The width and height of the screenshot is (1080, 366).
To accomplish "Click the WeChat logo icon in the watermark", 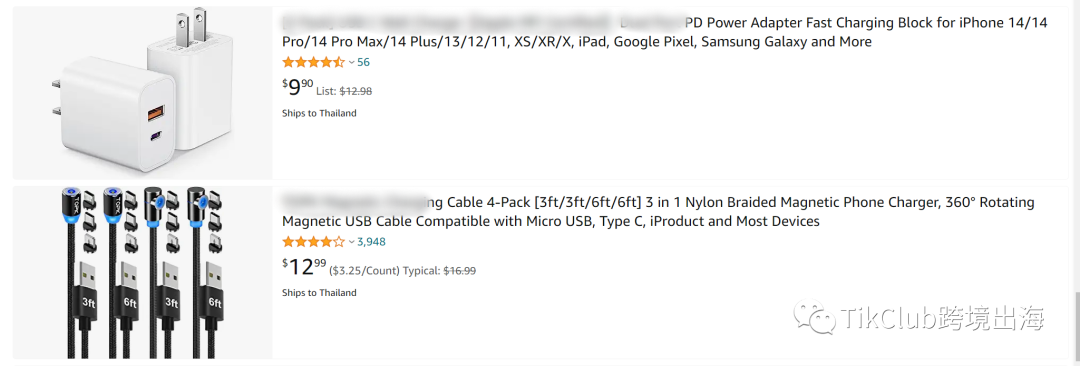I will click(816, 317).
